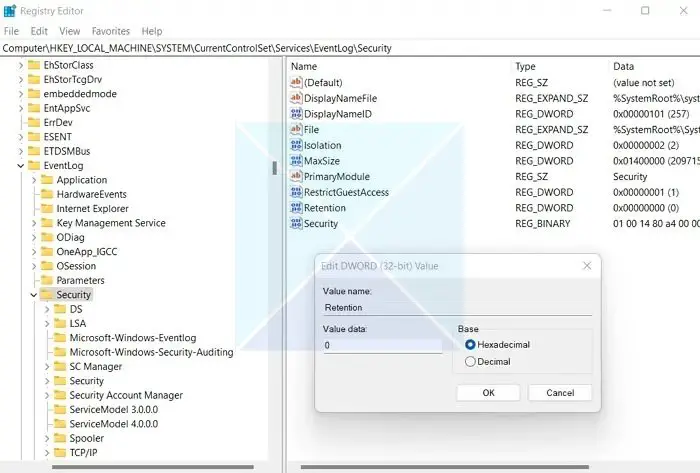Collapse the selected Security key

(x=33, y=295)
